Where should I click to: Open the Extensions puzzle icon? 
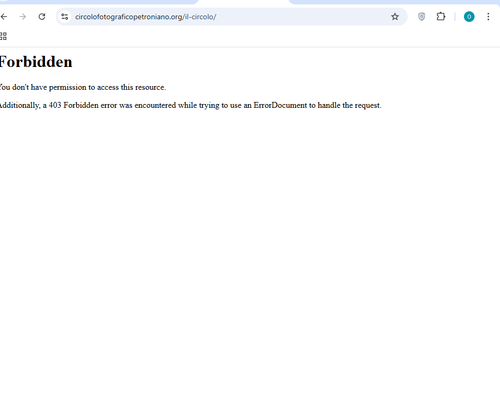(x=441, y=17)
